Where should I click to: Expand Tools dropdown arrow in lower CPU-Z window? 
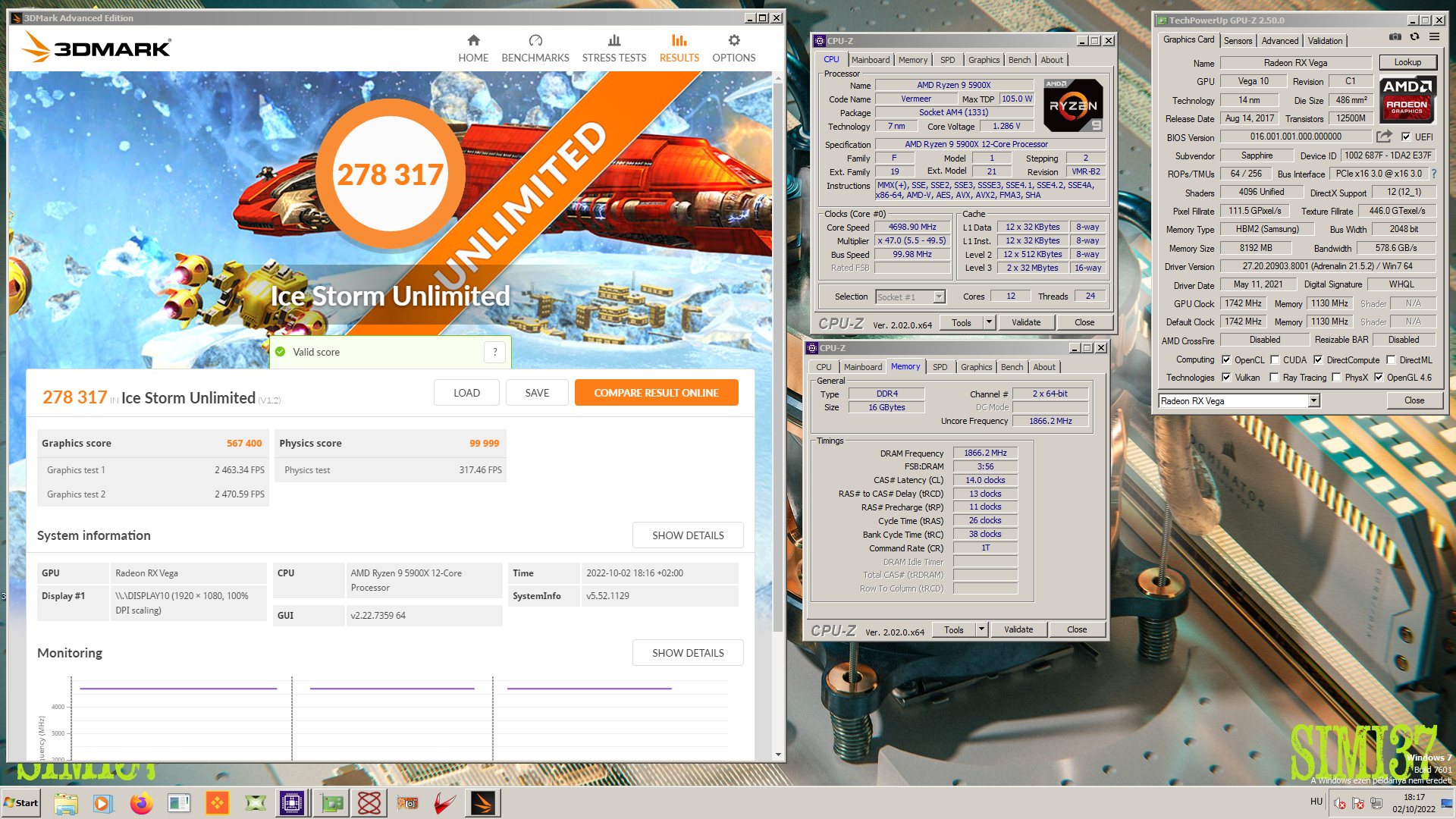[981, 629]
